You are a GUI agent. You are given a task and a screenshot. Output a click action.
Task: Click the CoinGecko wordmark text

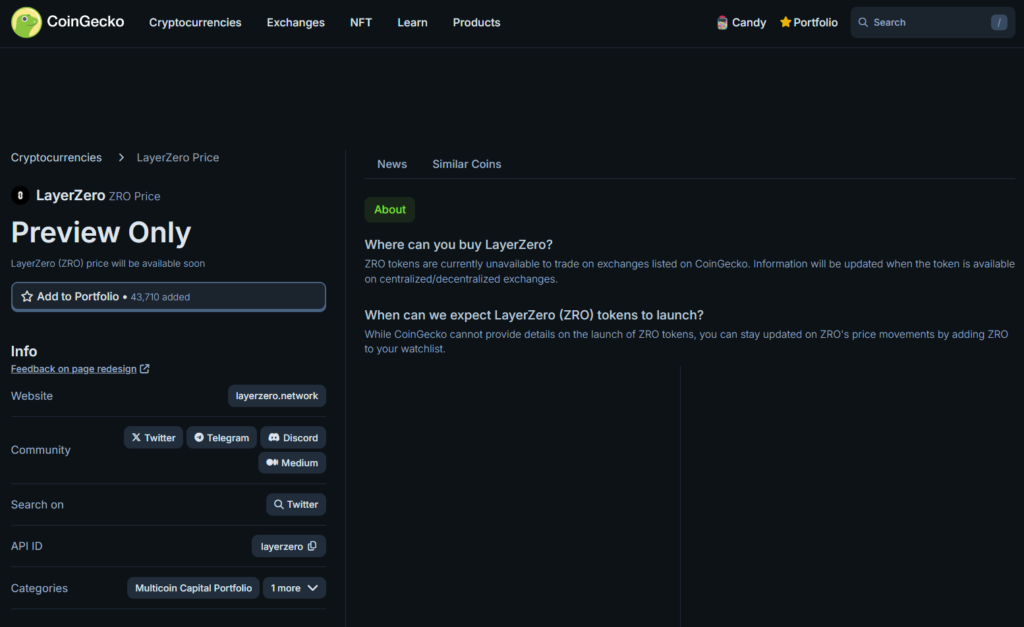(86, 22)
